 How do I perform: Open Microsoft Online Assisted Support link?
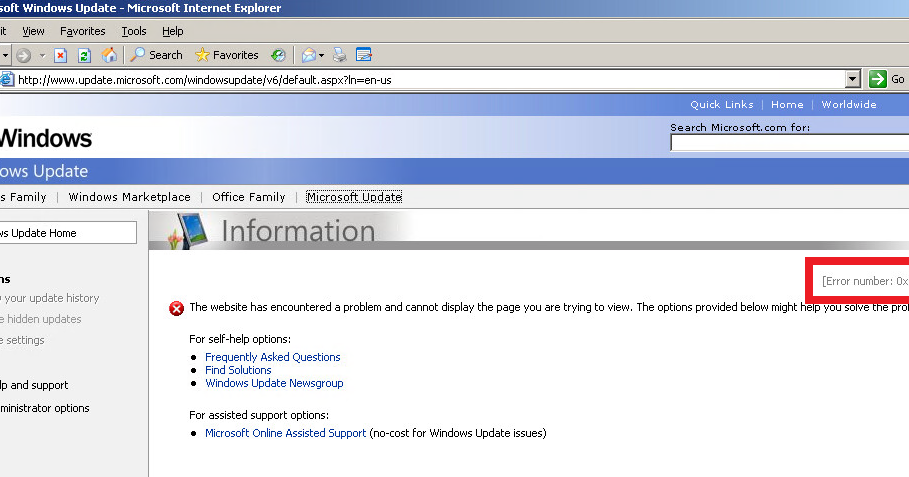point(285,433)
